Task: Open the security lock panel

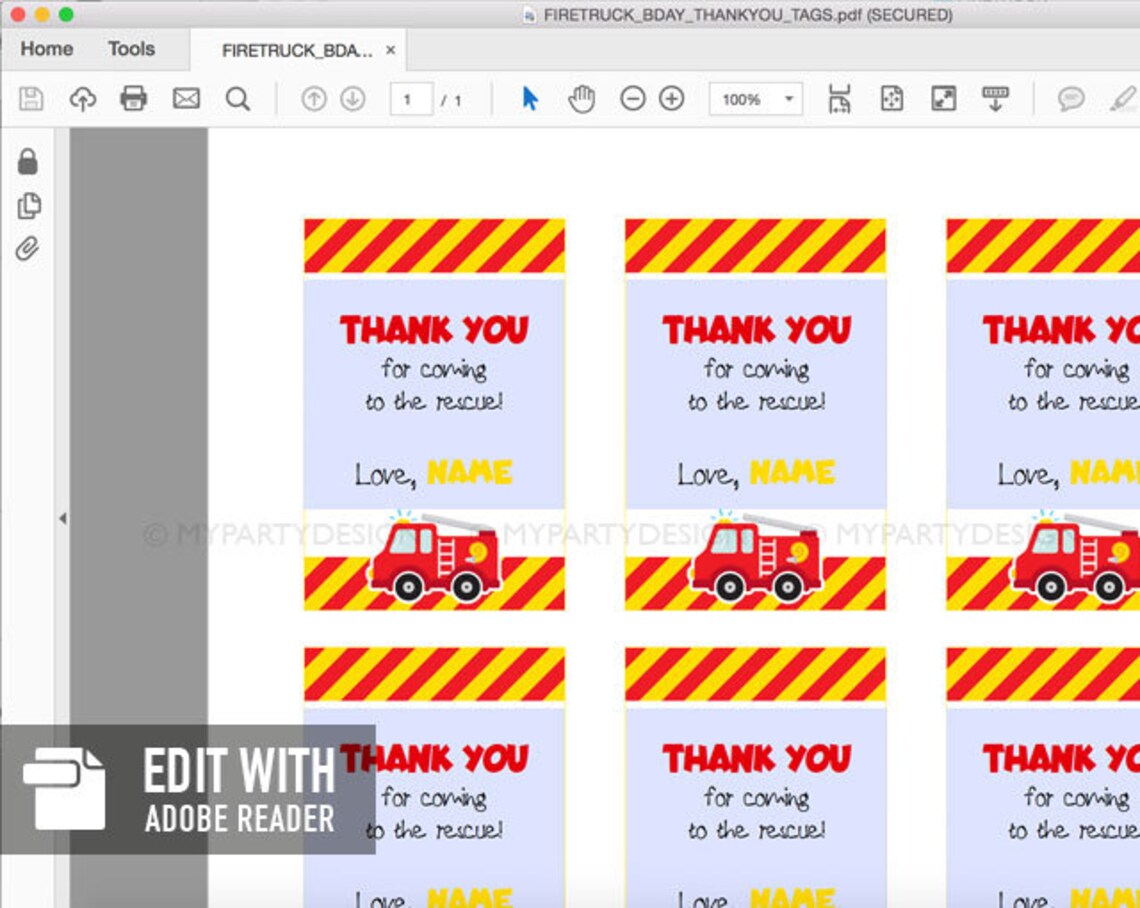Action: 28,161
